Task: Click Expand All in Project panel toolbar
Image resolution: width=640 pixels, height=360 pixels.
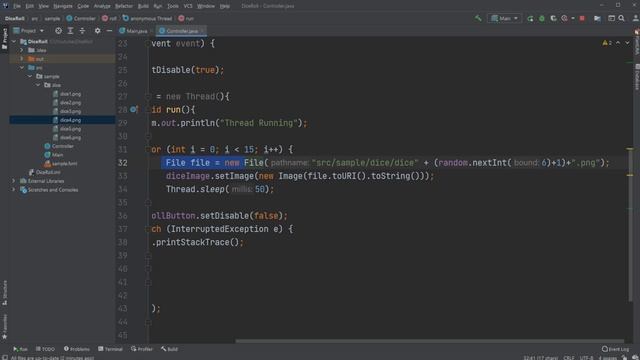Action: pos(70,31)
